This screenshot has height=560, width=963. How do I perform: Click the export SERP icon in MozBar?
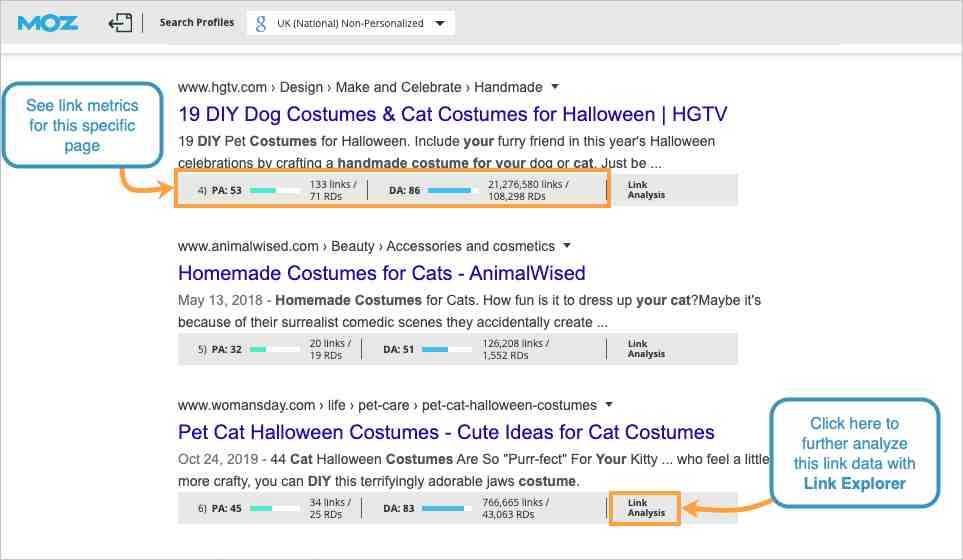[x=120, y=23]
